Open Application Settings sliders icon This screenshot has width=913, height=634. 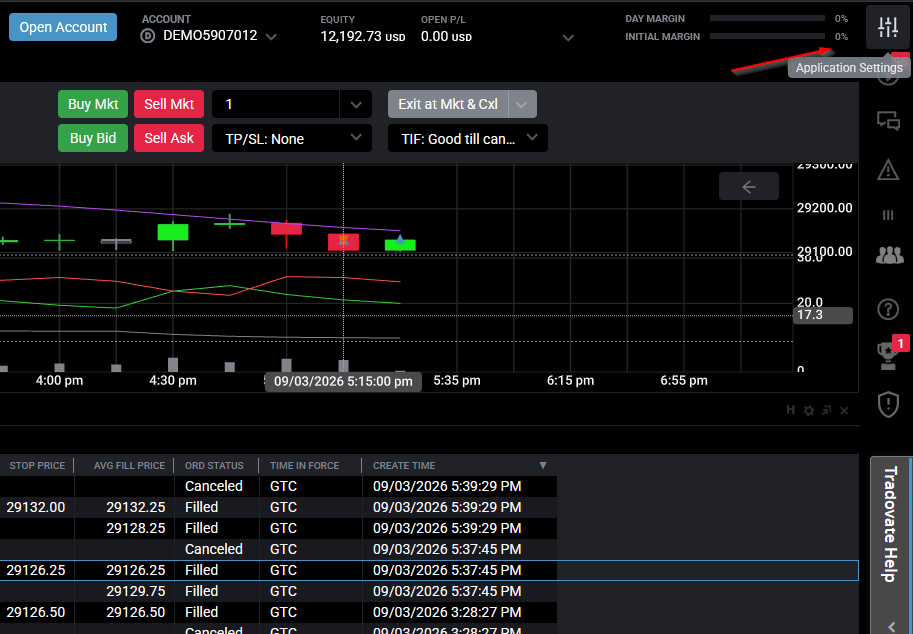(x=888, y=27)
